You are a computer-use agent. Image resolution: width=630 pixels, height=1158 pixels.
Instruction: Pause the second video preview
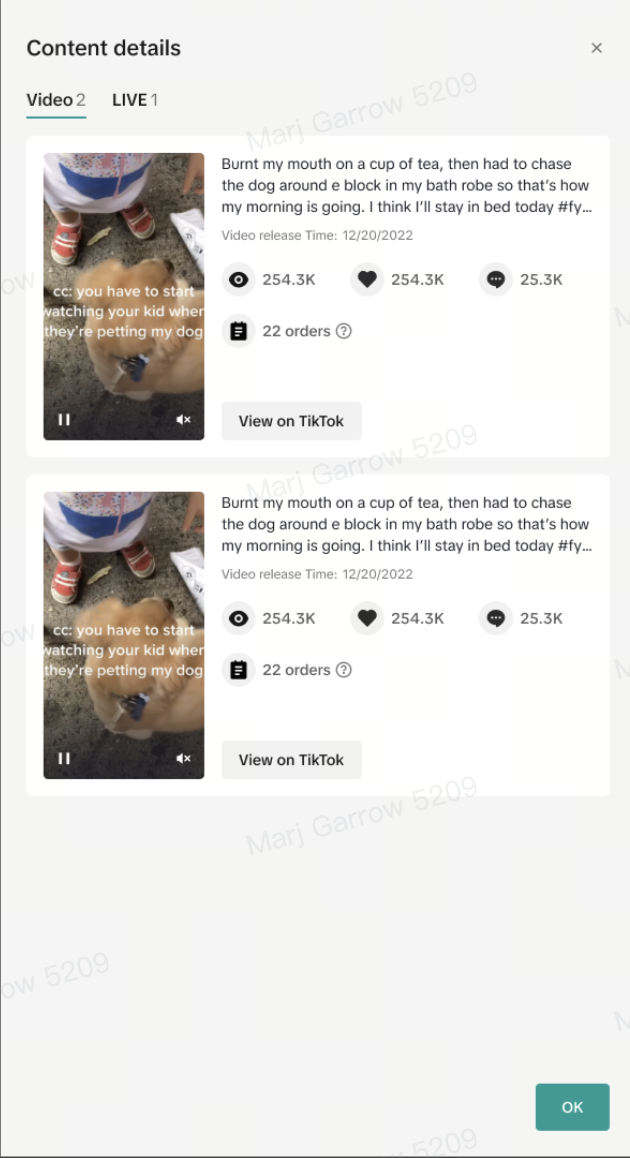pyautogui.click(x=64, y=758)
